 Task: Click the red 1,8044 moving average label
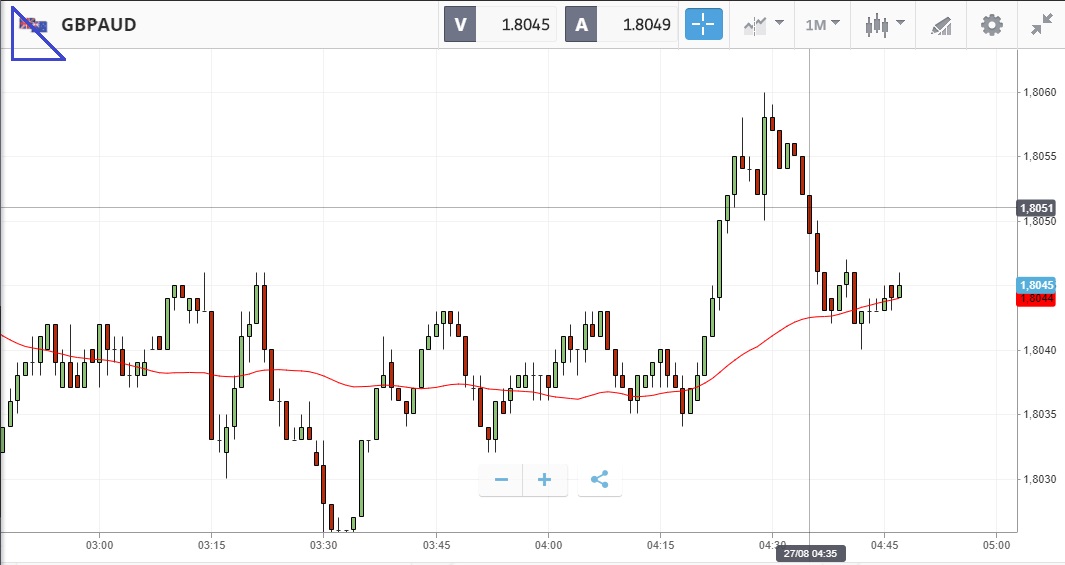[x=1036, y=299]
